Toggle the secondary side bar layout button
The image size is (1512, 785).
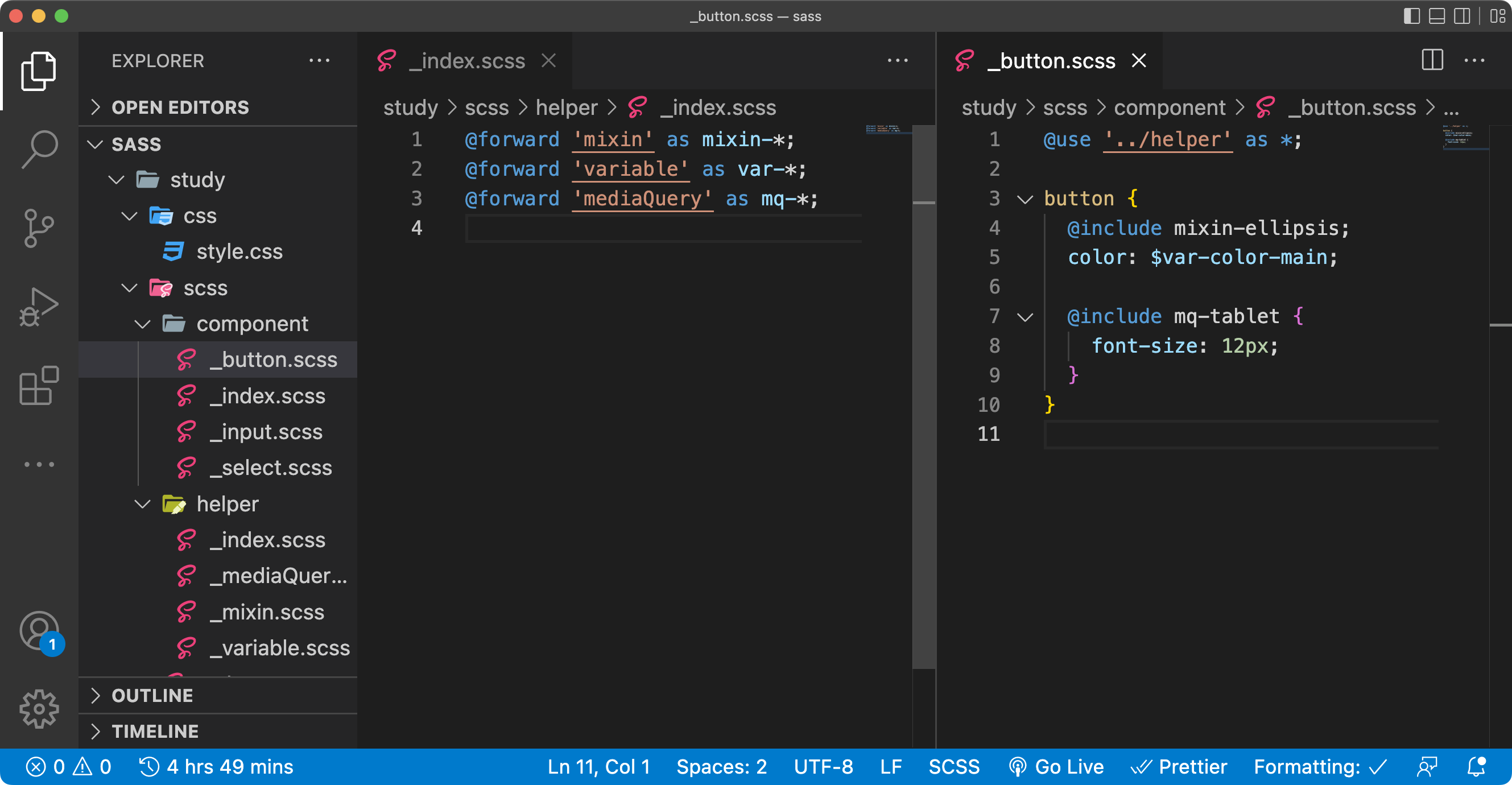[x=1461, y=16]
